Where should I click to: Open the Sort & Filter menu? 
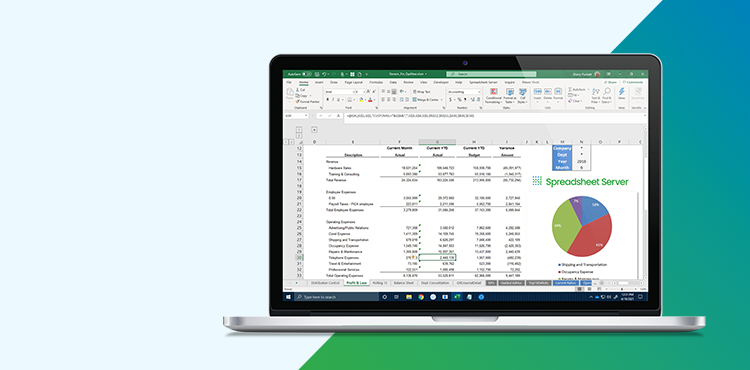click(596, 96)
